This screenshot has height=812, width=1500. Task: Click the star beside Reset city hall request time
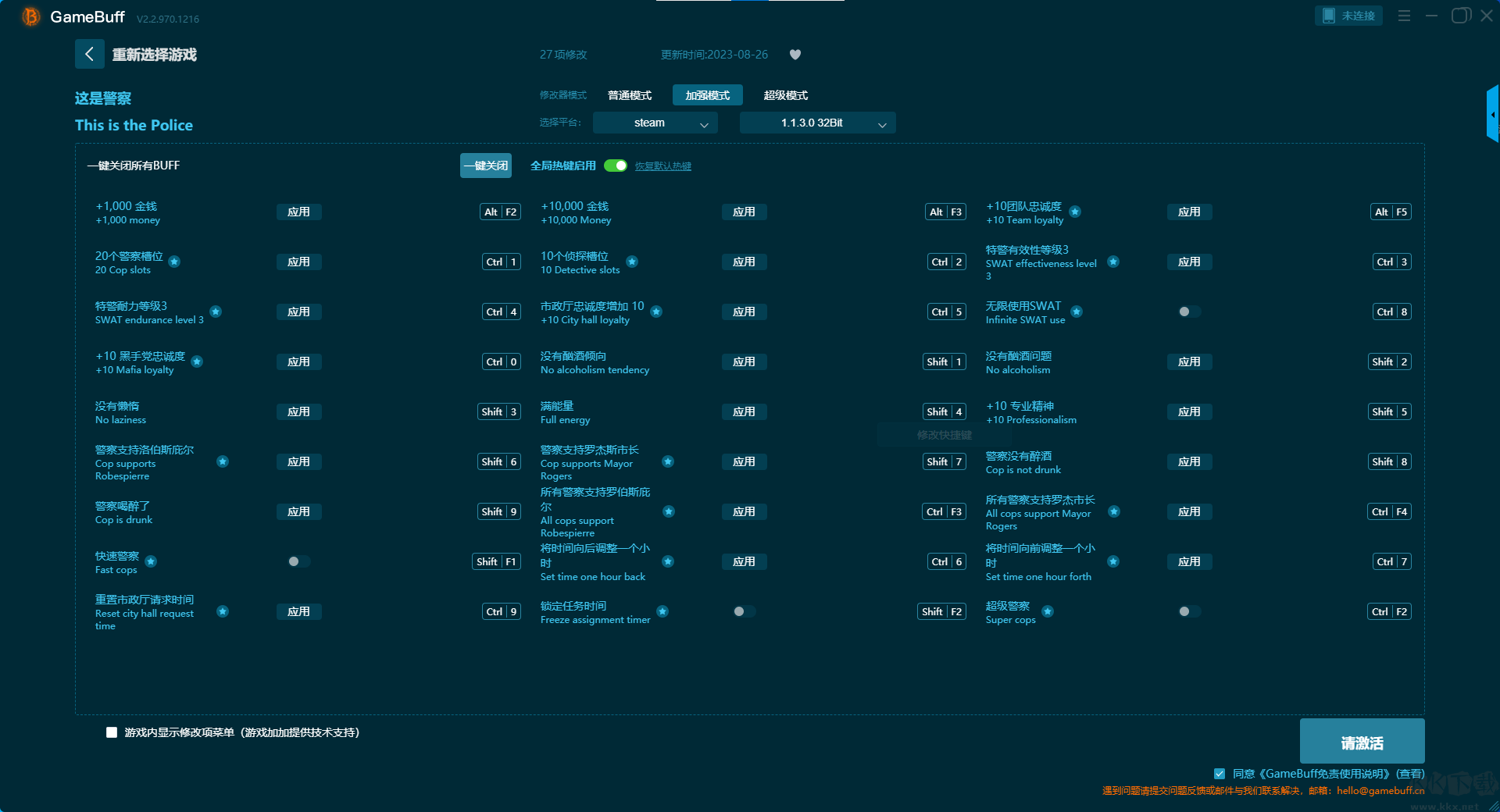tap(223, 611)
